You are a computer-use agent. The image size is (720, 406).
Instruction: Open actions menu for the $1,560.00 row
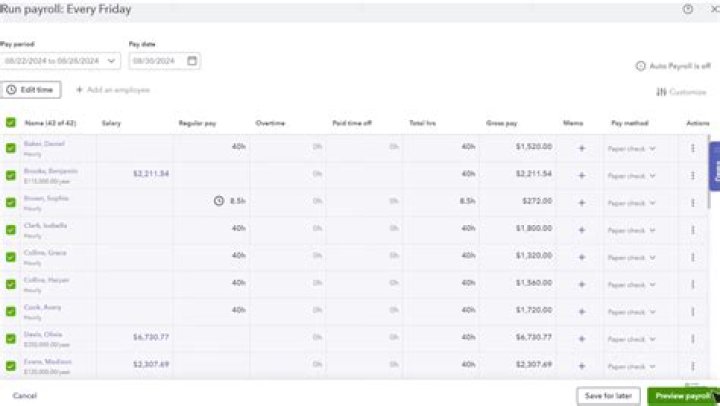pyautogui.click(x=693, y=284)
